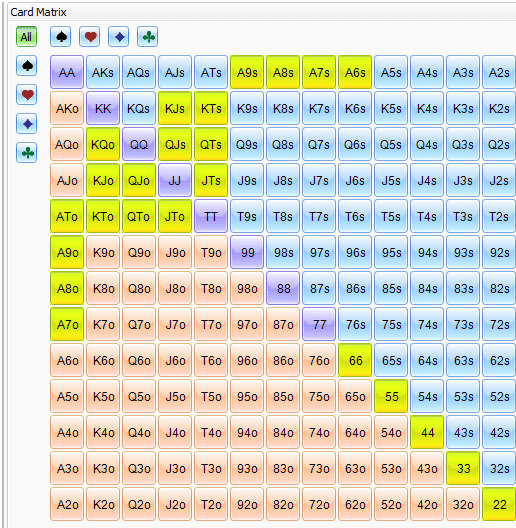Select the 72o offsuit hand cell
Image resolution: width=516 pixels, height=528 pixels.
pos(319,504)
